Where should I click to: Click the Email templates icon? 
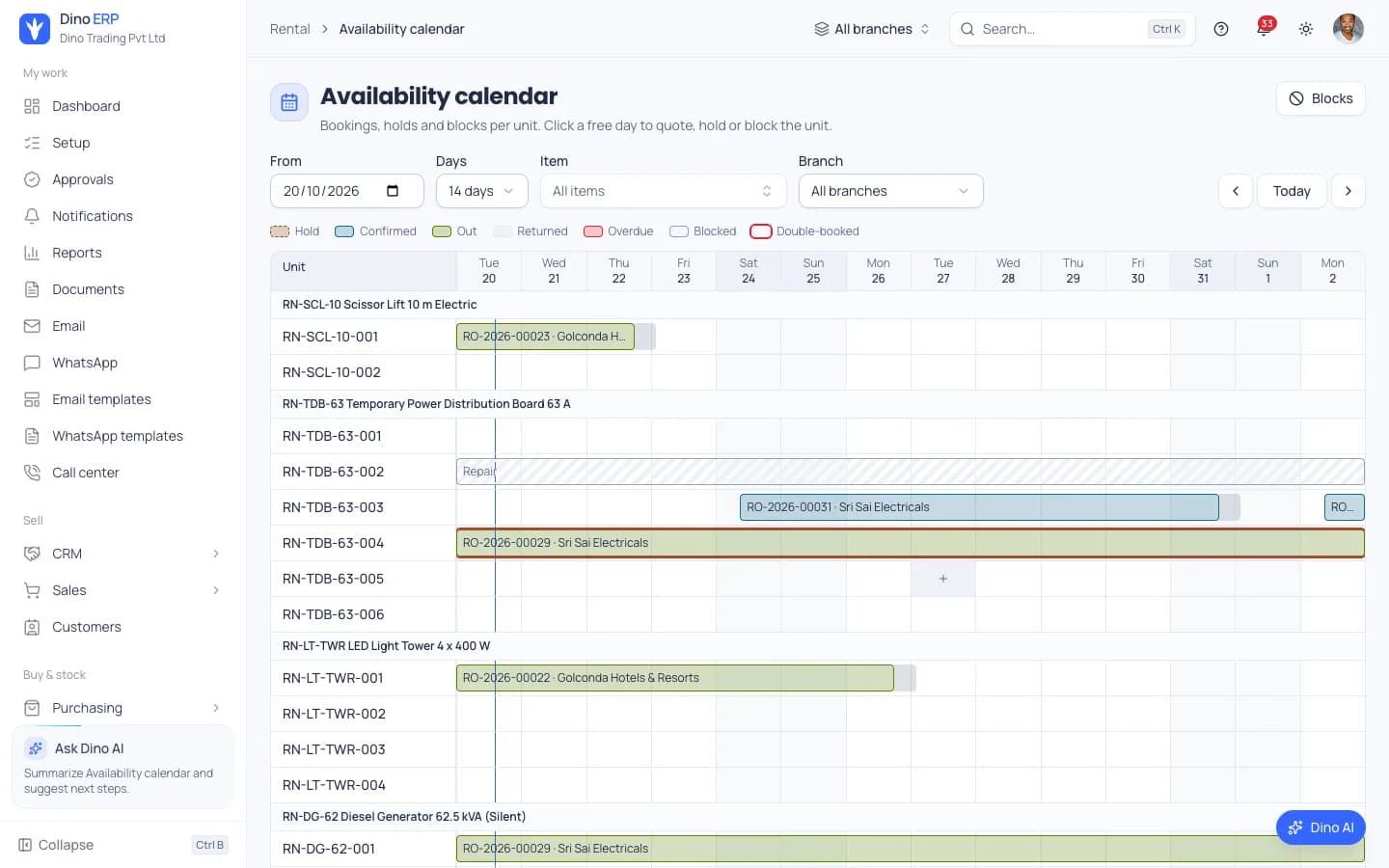[x=32, y=399]
